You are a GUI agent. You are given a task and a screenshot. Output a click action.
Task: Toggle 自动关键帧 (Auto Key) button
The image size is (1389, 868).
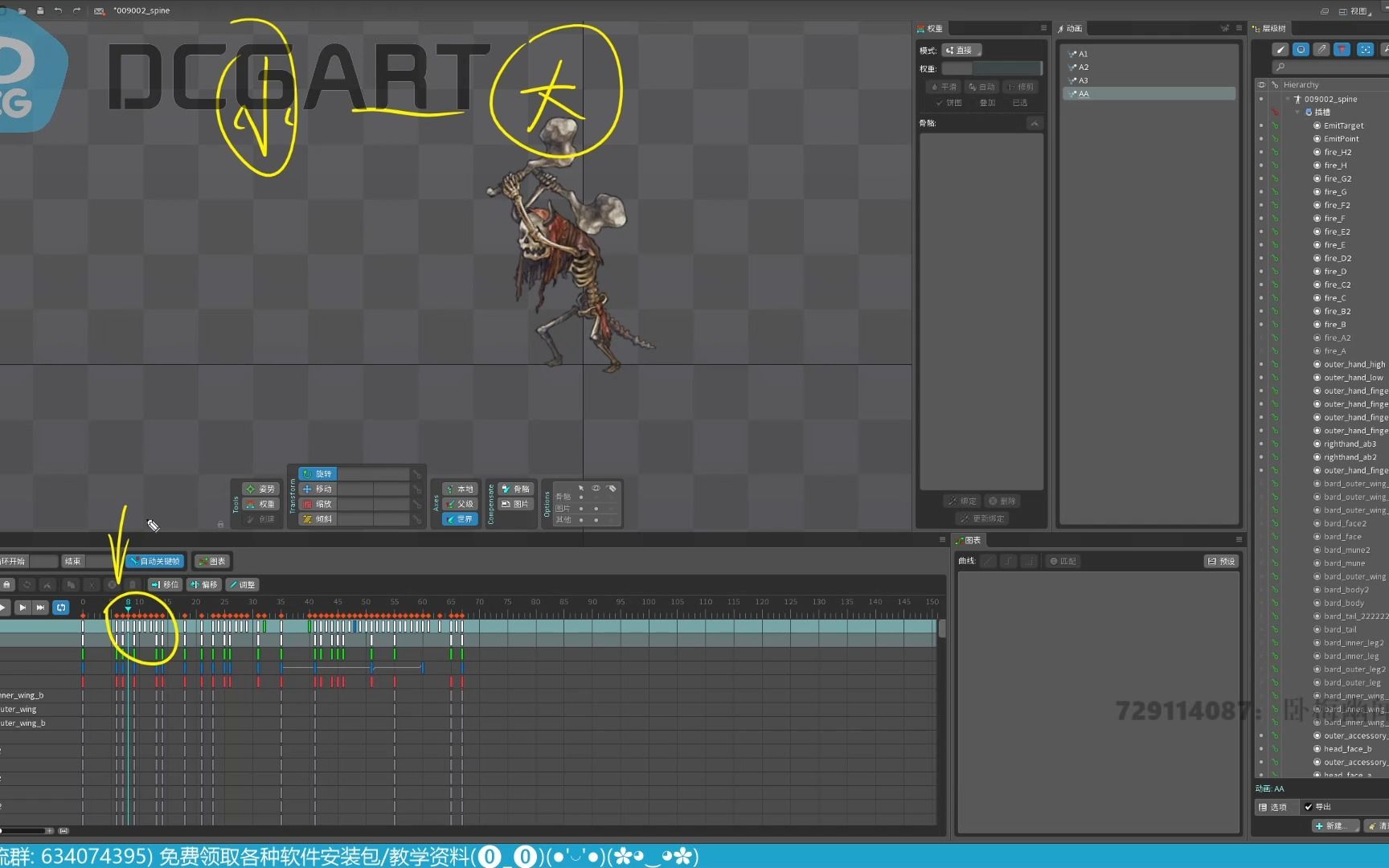coord(155,561)
